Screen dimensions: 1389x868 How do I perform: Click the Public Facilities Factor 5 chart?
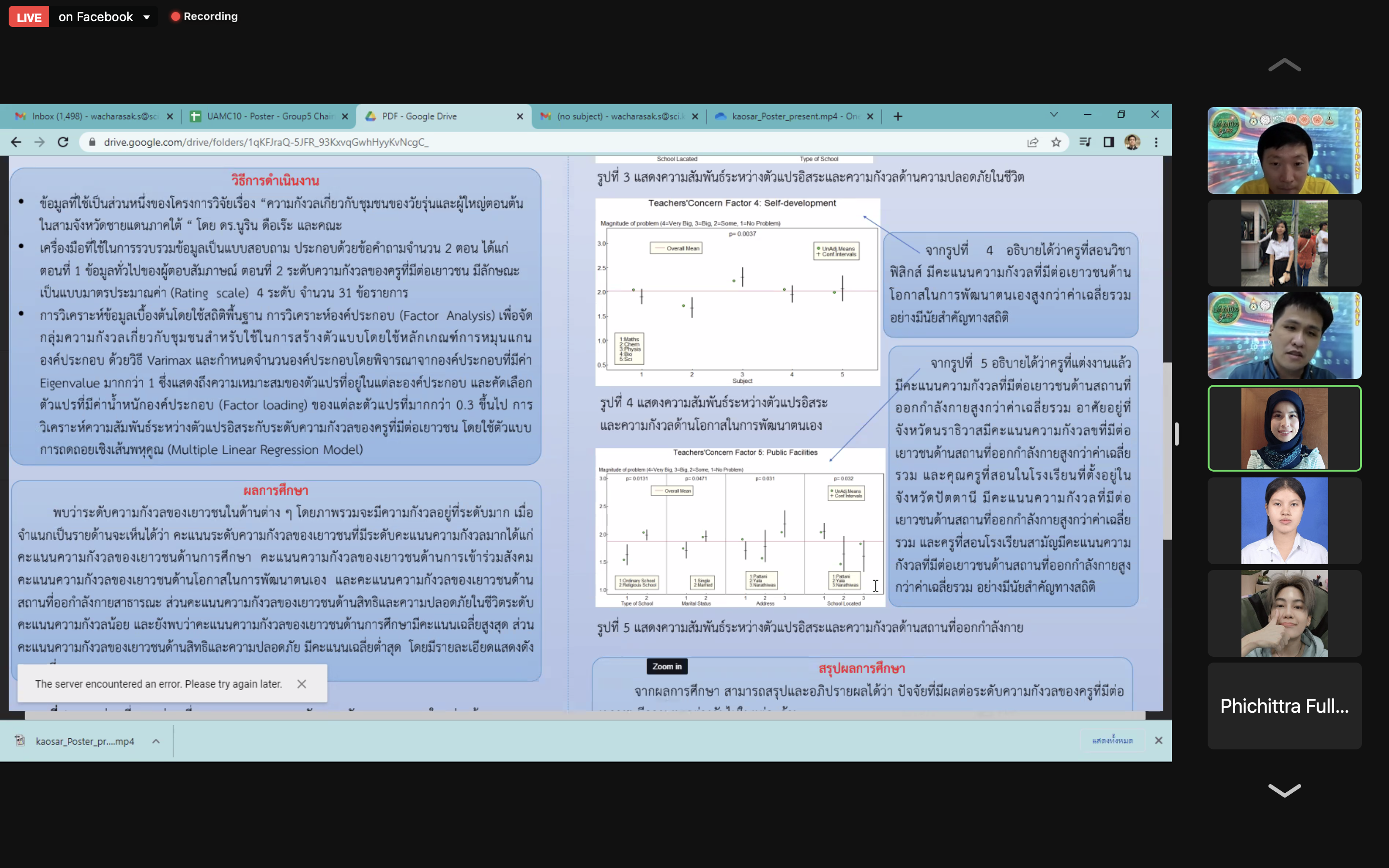coord(740,528)
